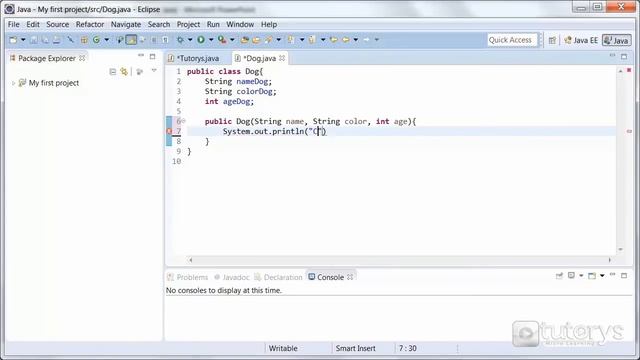Screen dimensions: 640x360
Task: Click the Open Task folder icon
Action: click(x=256, y=40)
